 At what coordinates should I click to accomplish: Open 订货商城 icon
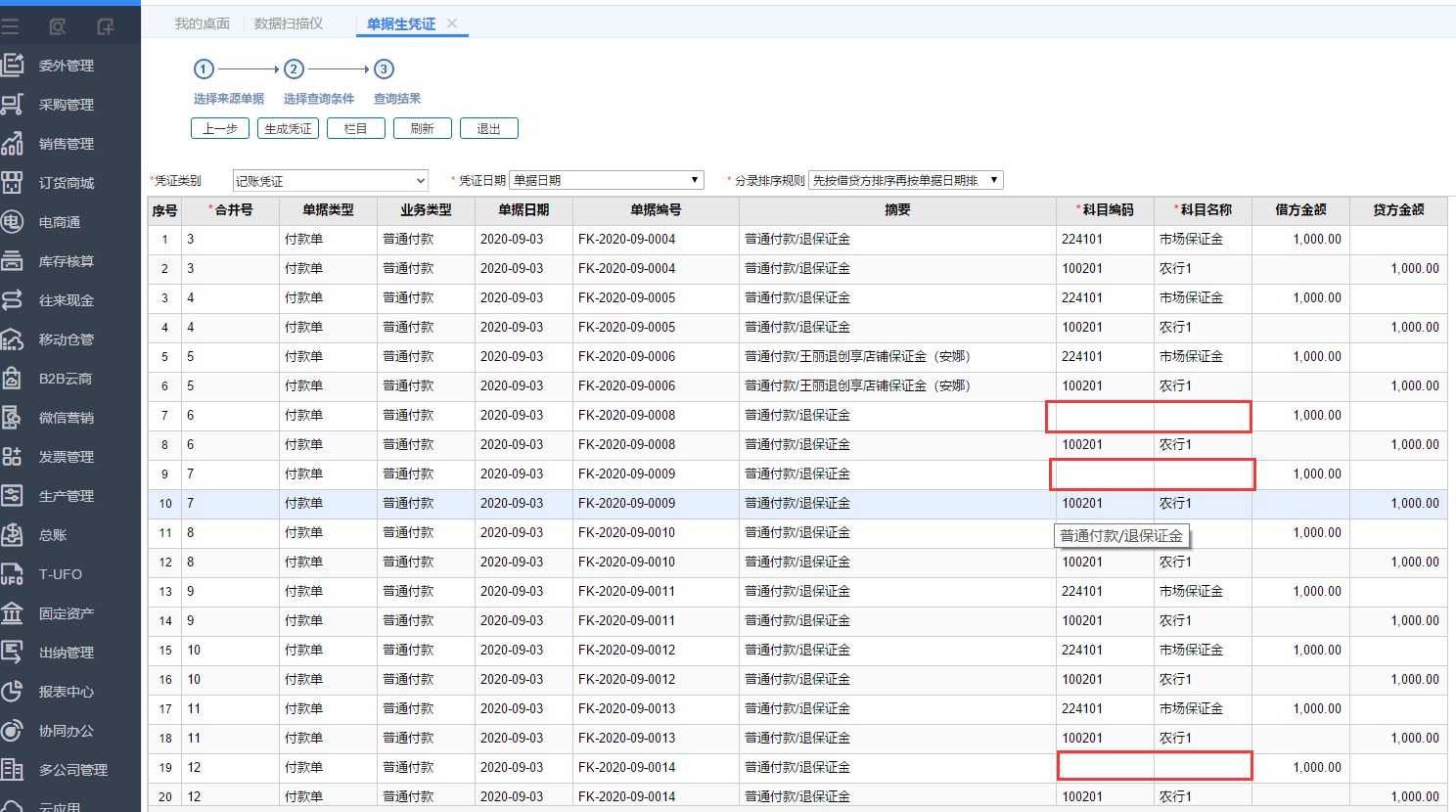(x=12, y=183)
